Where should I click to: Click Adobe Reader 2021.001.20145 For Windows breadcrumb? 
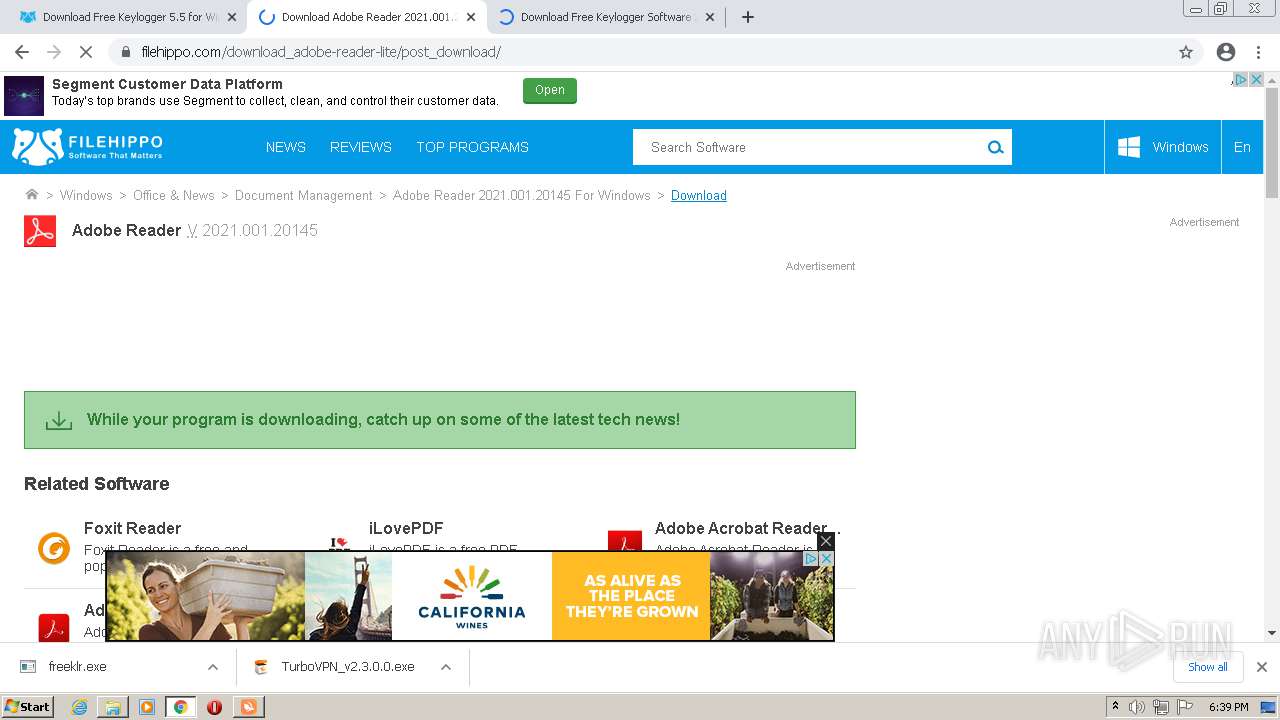(522, 195)
